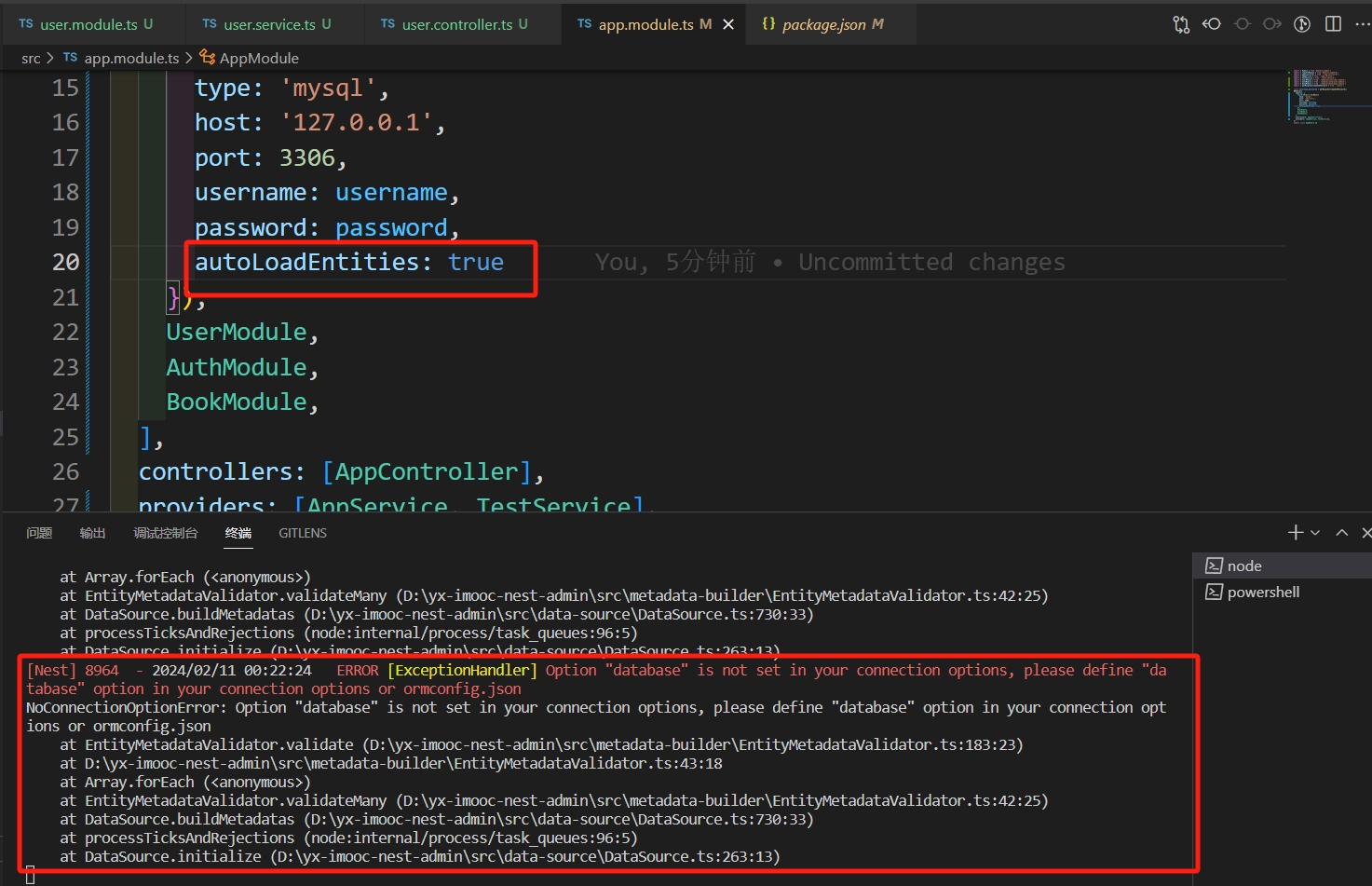
Task: Click the node terminal icon
Action: click(1214, 566)
